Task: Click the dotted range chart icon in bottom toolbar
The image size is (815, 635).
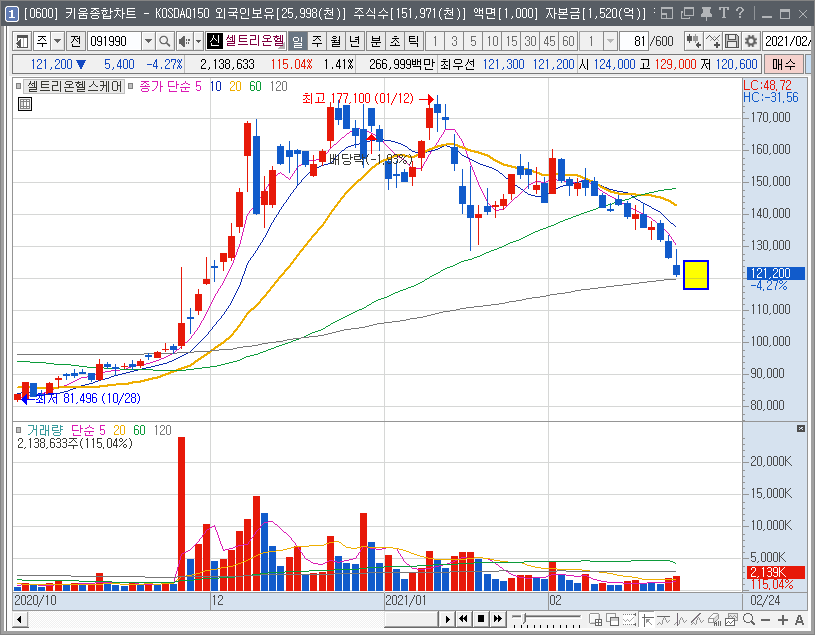Action: coord(629,619)
